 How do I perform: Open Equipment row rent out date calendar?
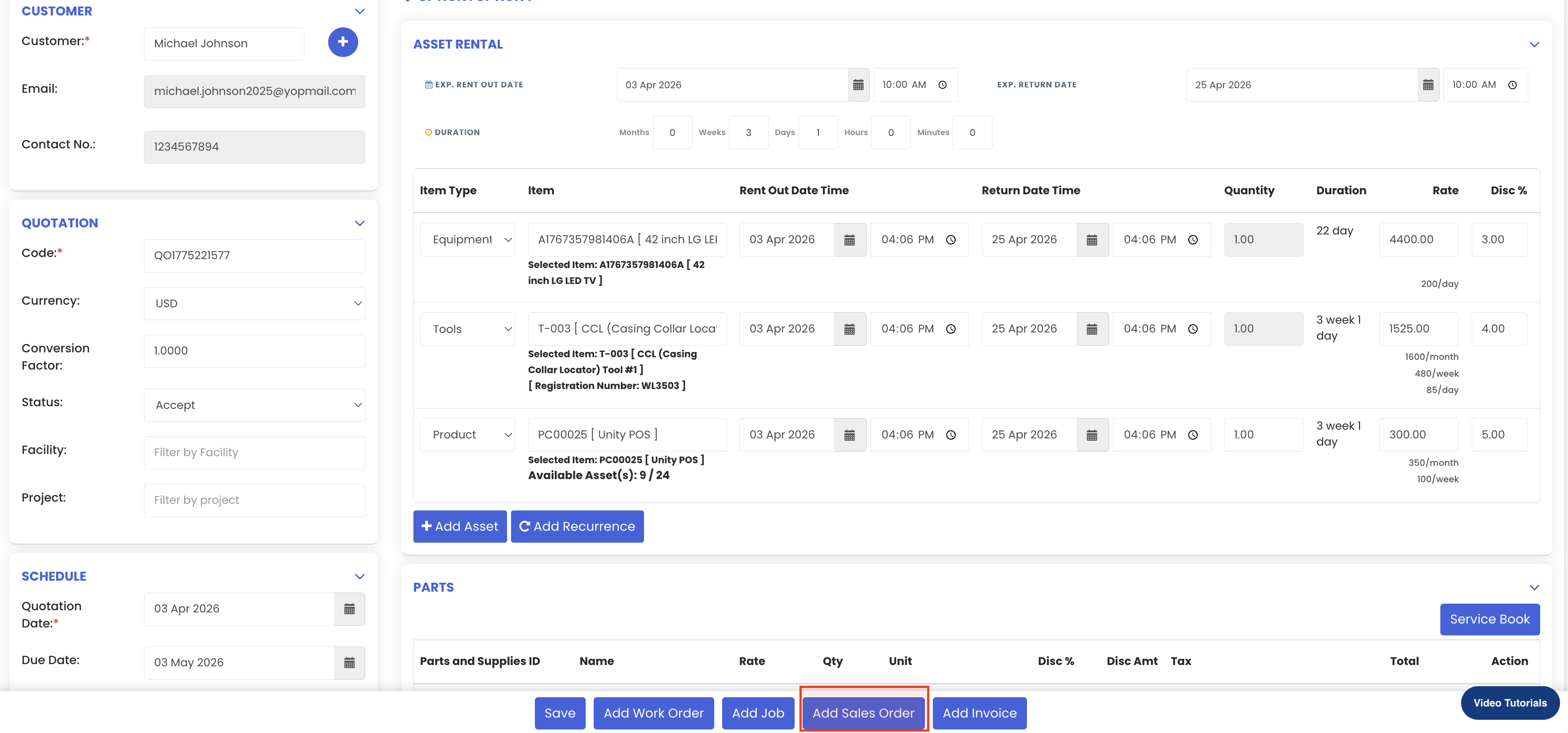tap(849, 240)
